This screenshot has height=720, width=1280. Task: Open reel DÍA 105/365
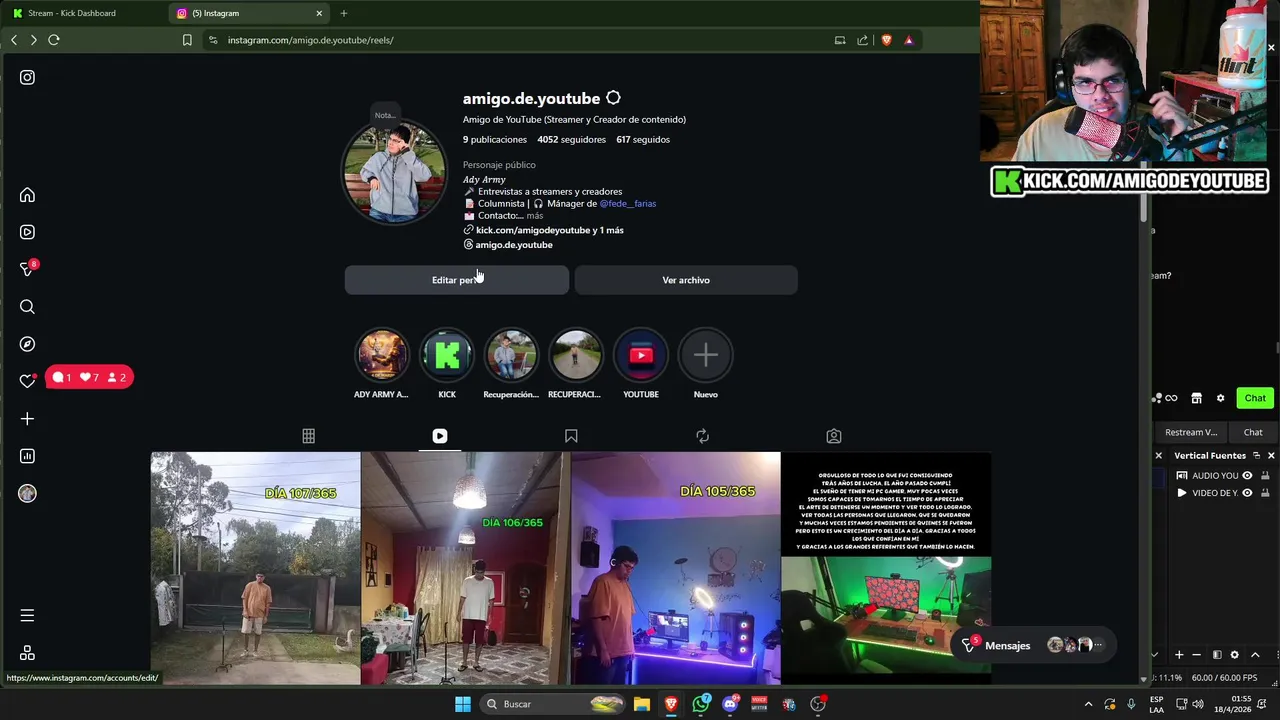675,568
